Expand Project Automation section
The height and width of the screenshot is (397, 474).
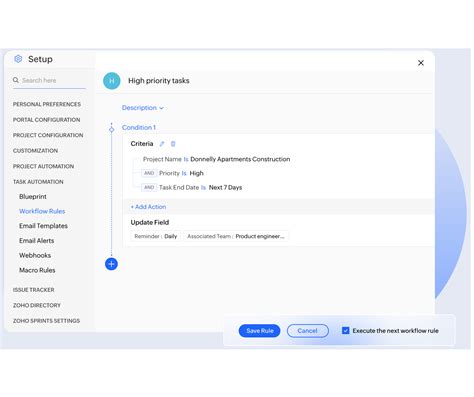click(43, 166)
